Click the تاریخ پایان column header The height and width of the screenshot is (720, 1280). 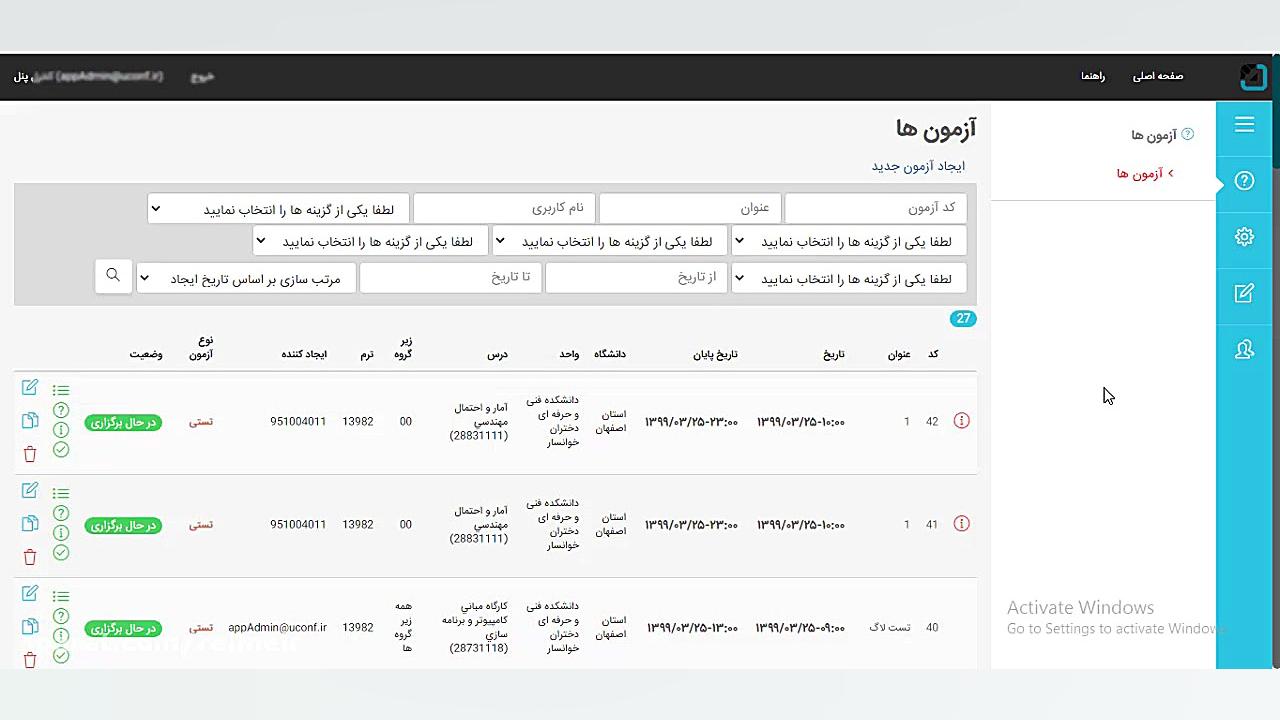coord(715,354)
